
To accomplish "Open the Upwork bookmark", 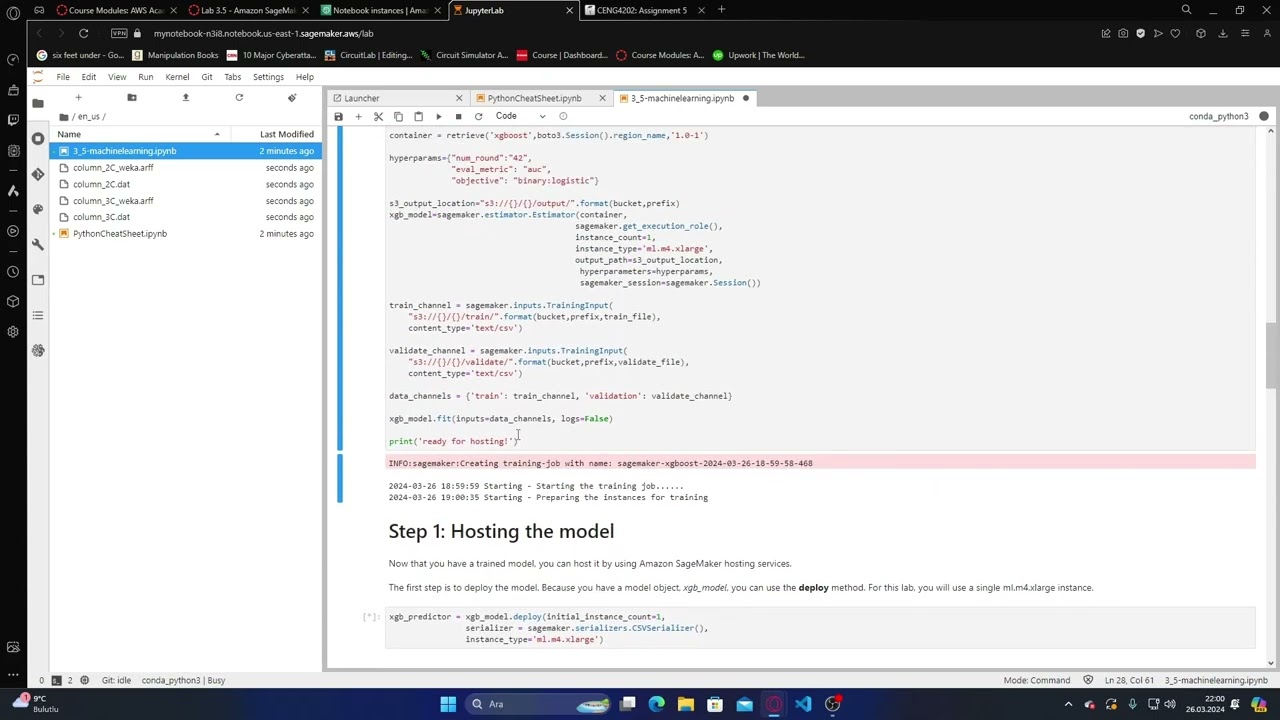I will [759, 55].
